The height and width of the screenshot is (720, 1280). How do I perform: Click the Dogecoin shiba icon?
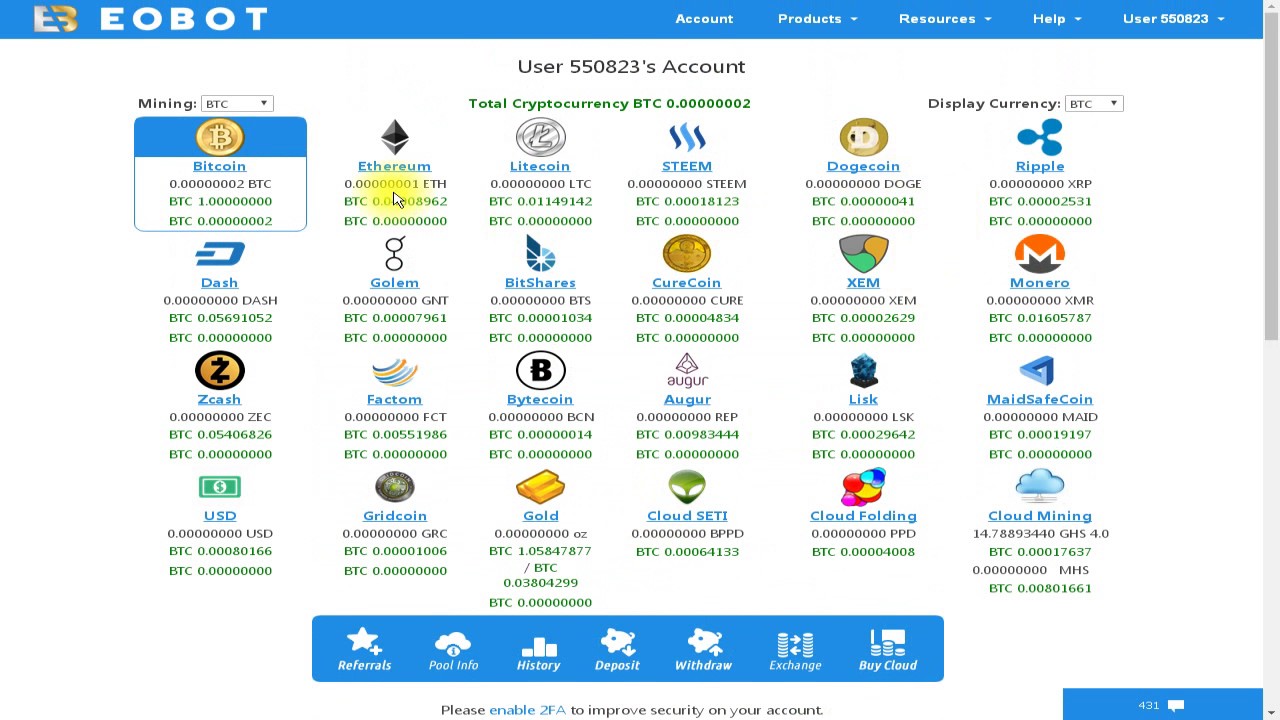tap(863, 137)
